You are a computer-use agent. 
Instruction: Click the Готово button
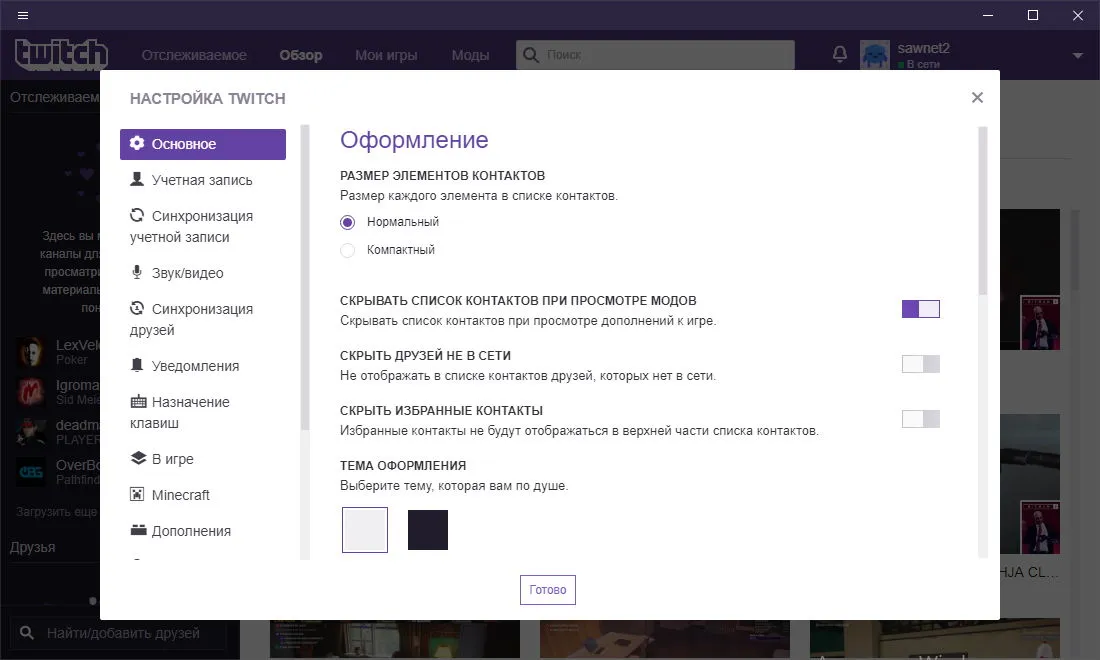click(x=548, y=590)
